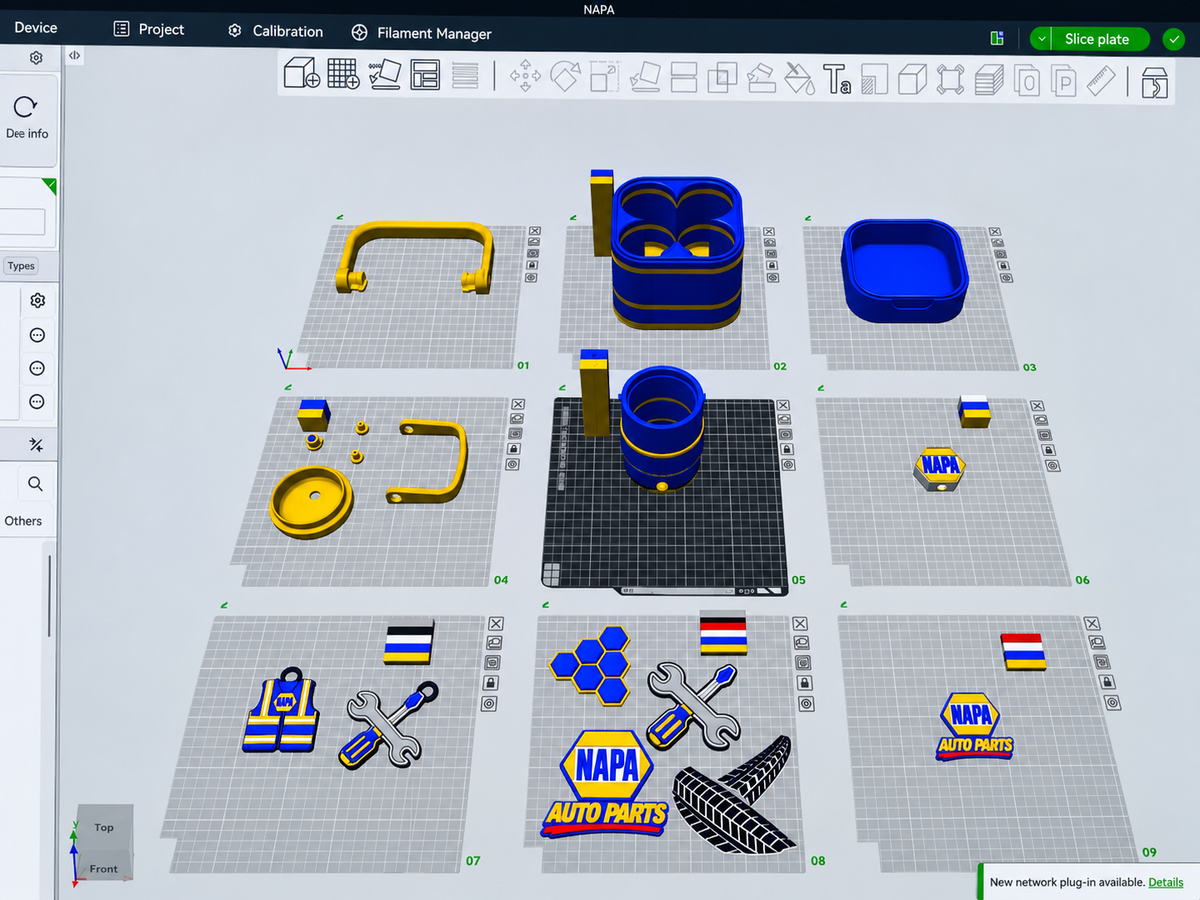Viewport: 1200px width, 900px height.
Task: Open the Calibration tab
Action: pyautogui.click(x=275, y=31)
